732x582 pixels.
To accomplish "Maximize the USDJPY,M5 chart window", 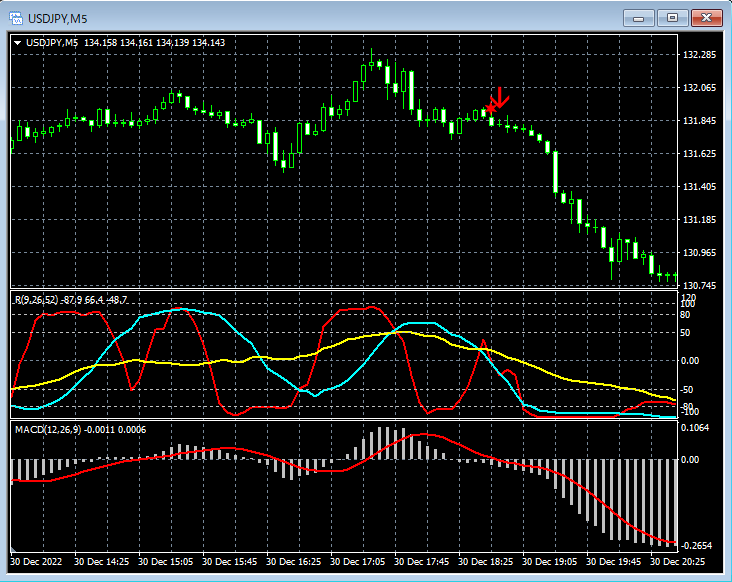I will (672, 18).
